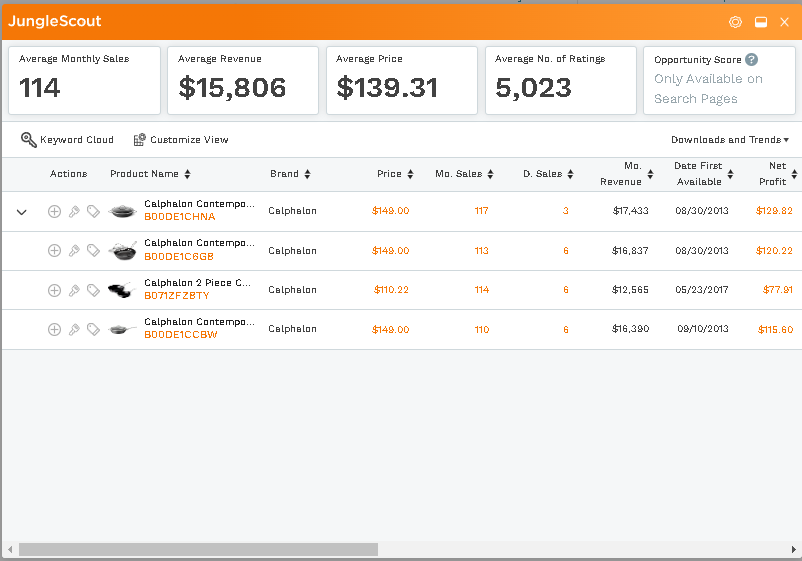
Task: Click the $110.22 price value
Action: (391, 290)
